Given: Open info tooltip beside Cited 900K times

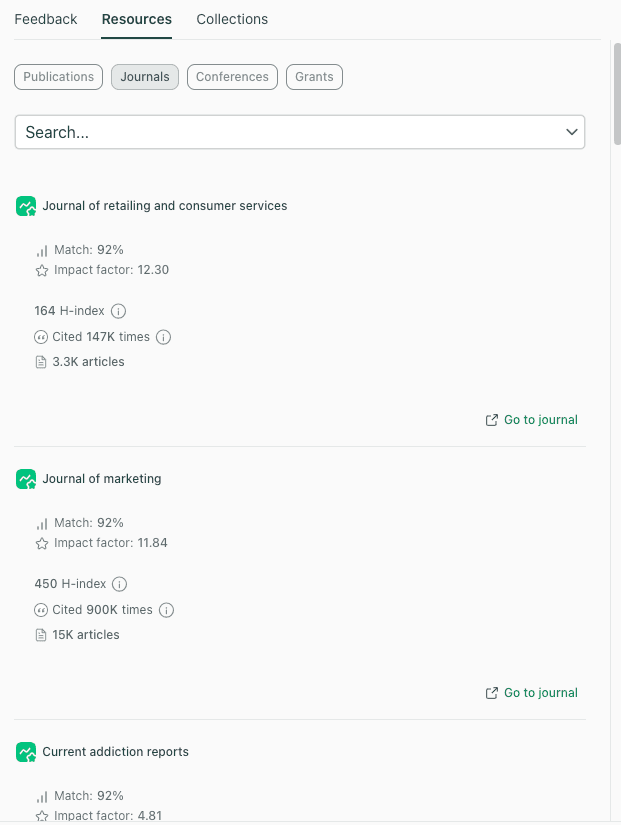Looking at the screenshot, I should (166, 610).
